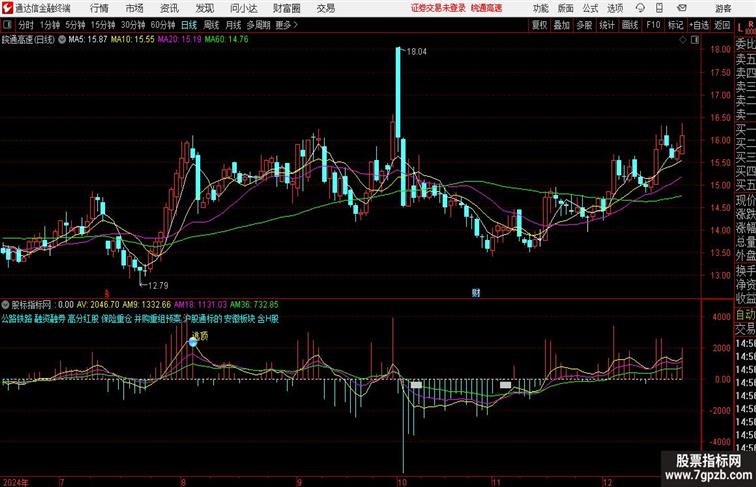Select the 日线 daily period tab
The image size is (756, 487).
[x=189, y=25]
